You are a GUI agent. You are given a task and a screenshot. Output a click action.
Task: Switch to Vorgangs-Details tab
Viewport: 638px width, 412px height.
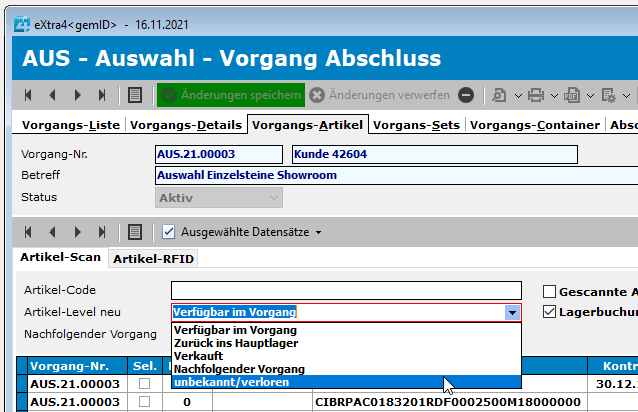tap(186, 125)
